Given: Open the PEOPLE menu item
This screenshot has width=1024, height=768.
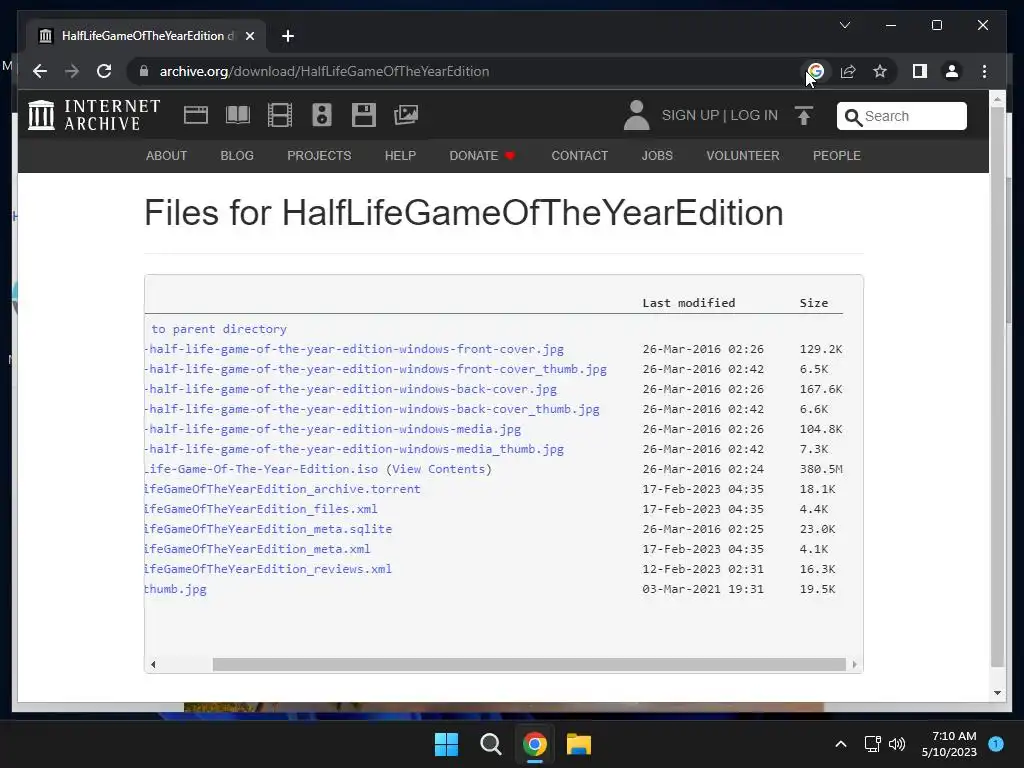Looking at the screenshot, I should pyautogui.click(x=837, y=155).
